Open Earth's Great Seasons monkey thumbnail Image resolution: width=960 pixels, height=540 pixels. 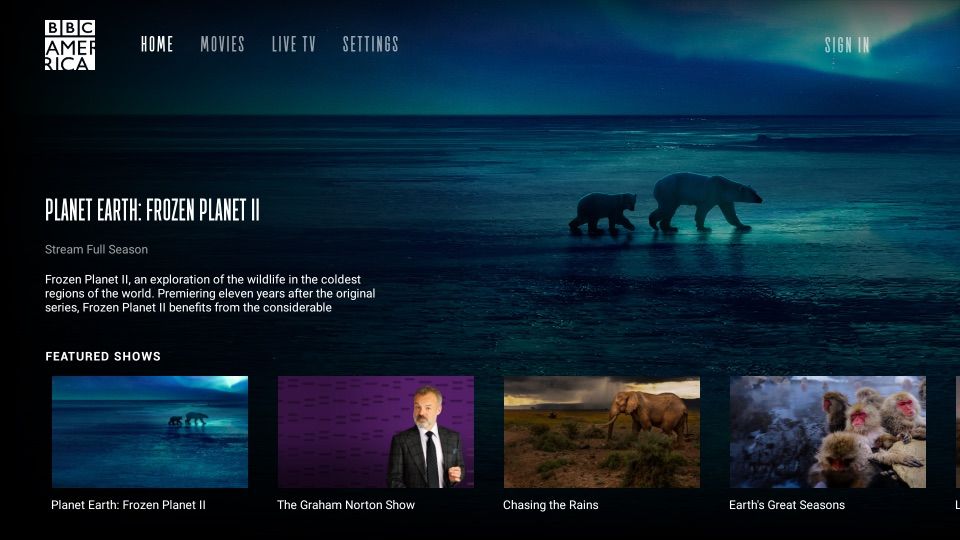click(828, 432)
